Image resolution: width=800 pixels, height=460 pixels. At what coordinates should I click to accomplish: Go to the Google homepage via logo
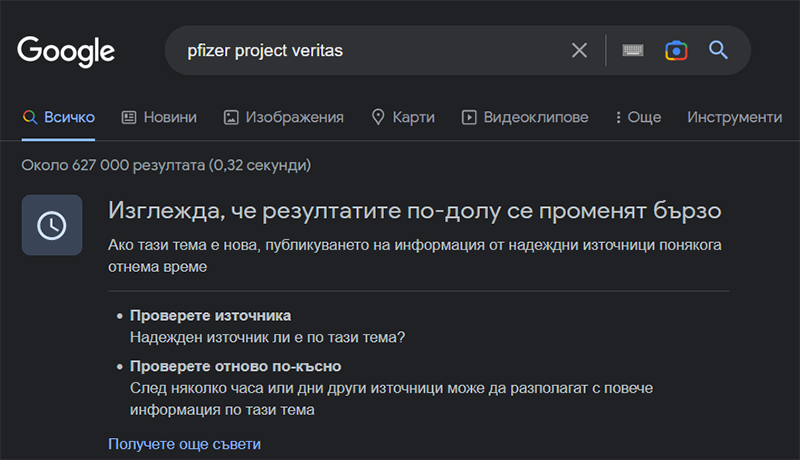coord(66,51)
